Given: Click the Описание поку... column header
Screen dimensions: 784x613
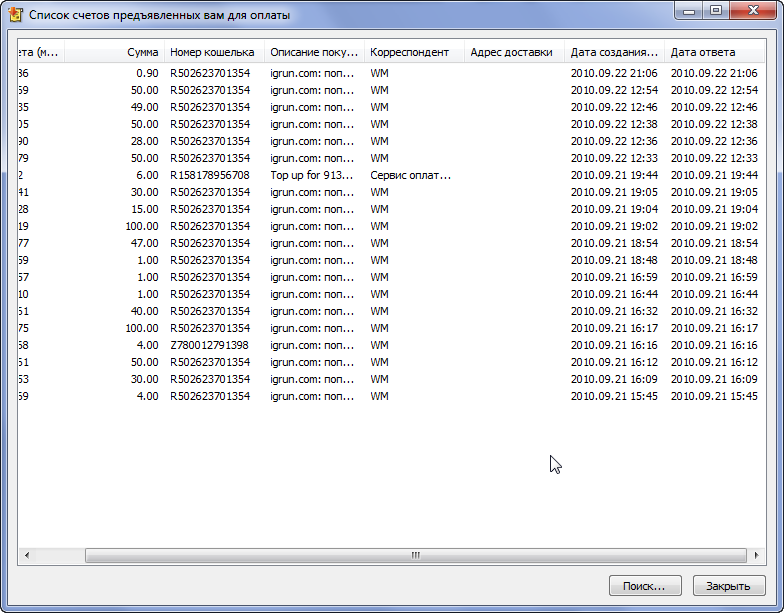Looking at the screenshot, I should pyautogui.click(x=314, y=52).
